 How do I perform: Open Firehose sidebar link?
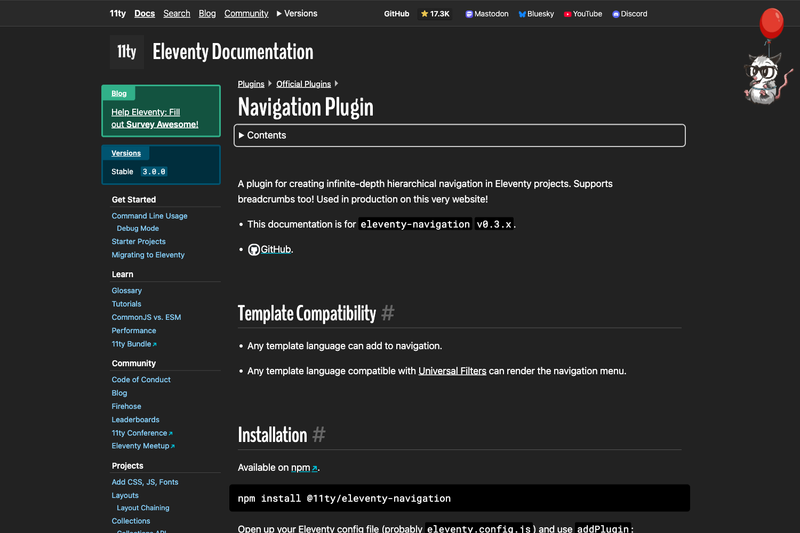[127, 406]
